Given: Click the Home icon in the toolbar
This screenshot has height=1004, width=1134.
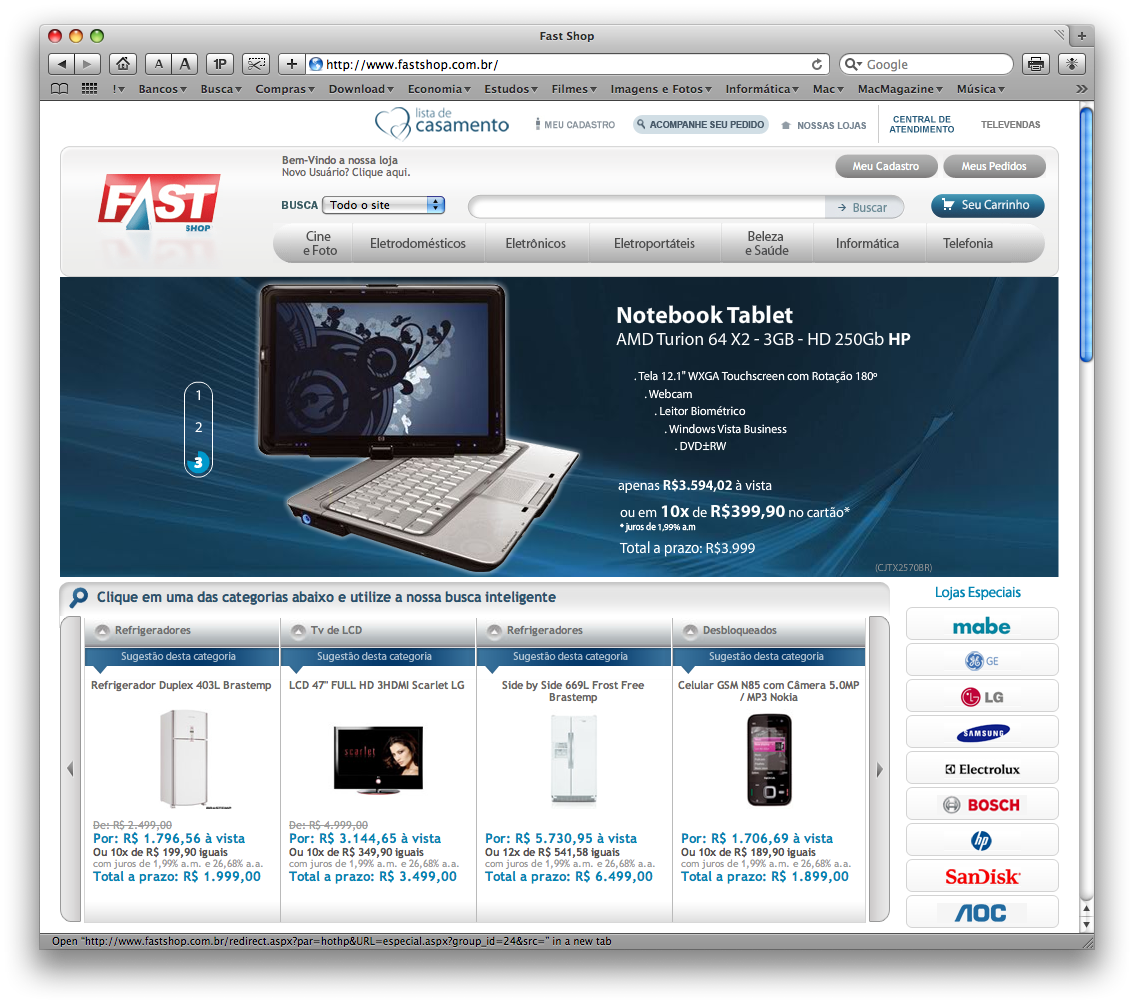Looking at the screenshot, I should pos(122,64).
